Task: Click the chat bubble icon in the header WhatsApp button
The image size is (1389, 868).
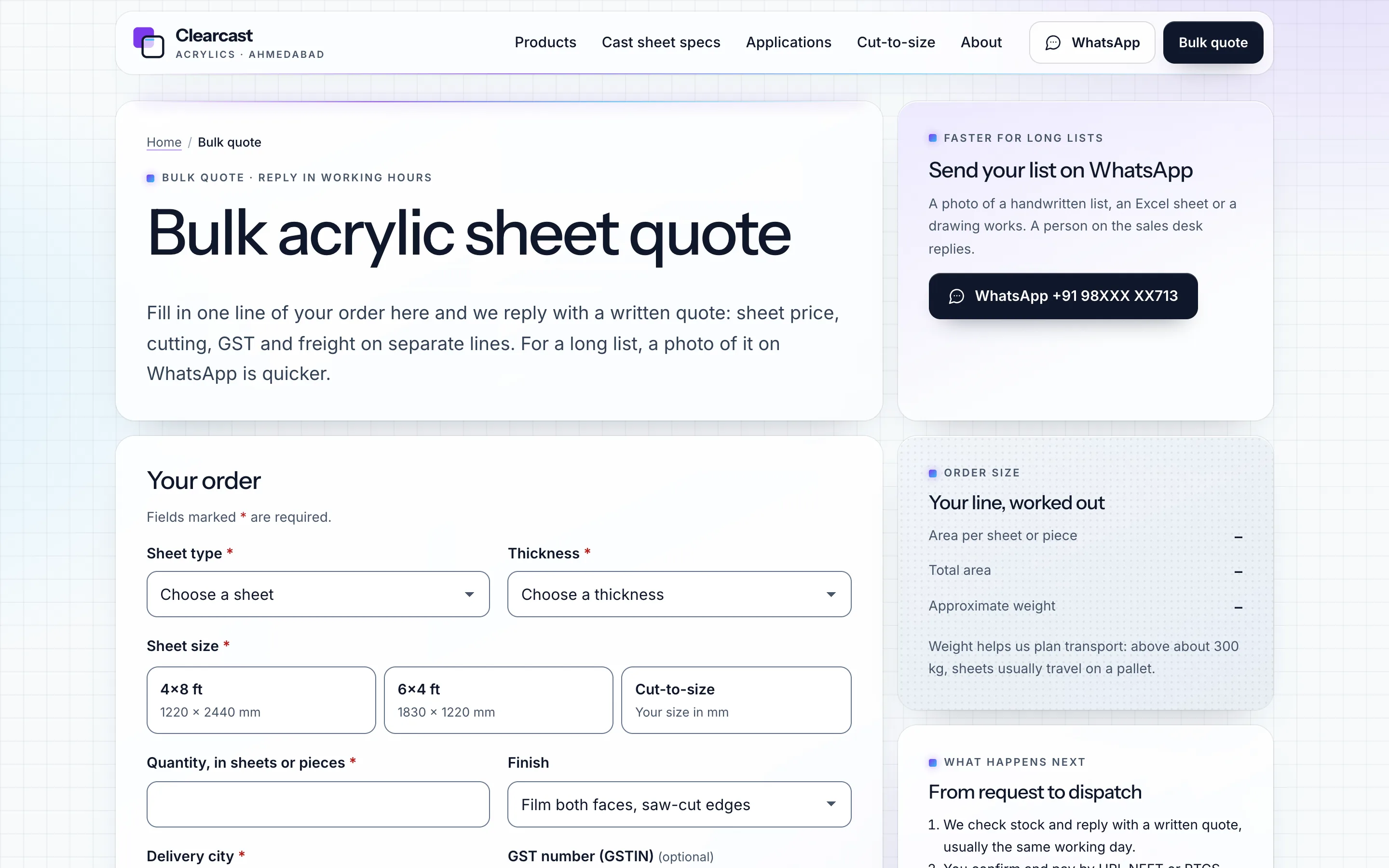Action: pyautogui.click(x=1053, y=42)
